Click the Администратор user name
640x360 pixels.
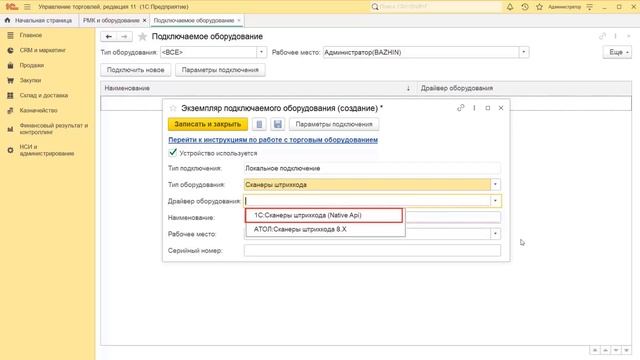pyautogui.click(x=564, y=7)
